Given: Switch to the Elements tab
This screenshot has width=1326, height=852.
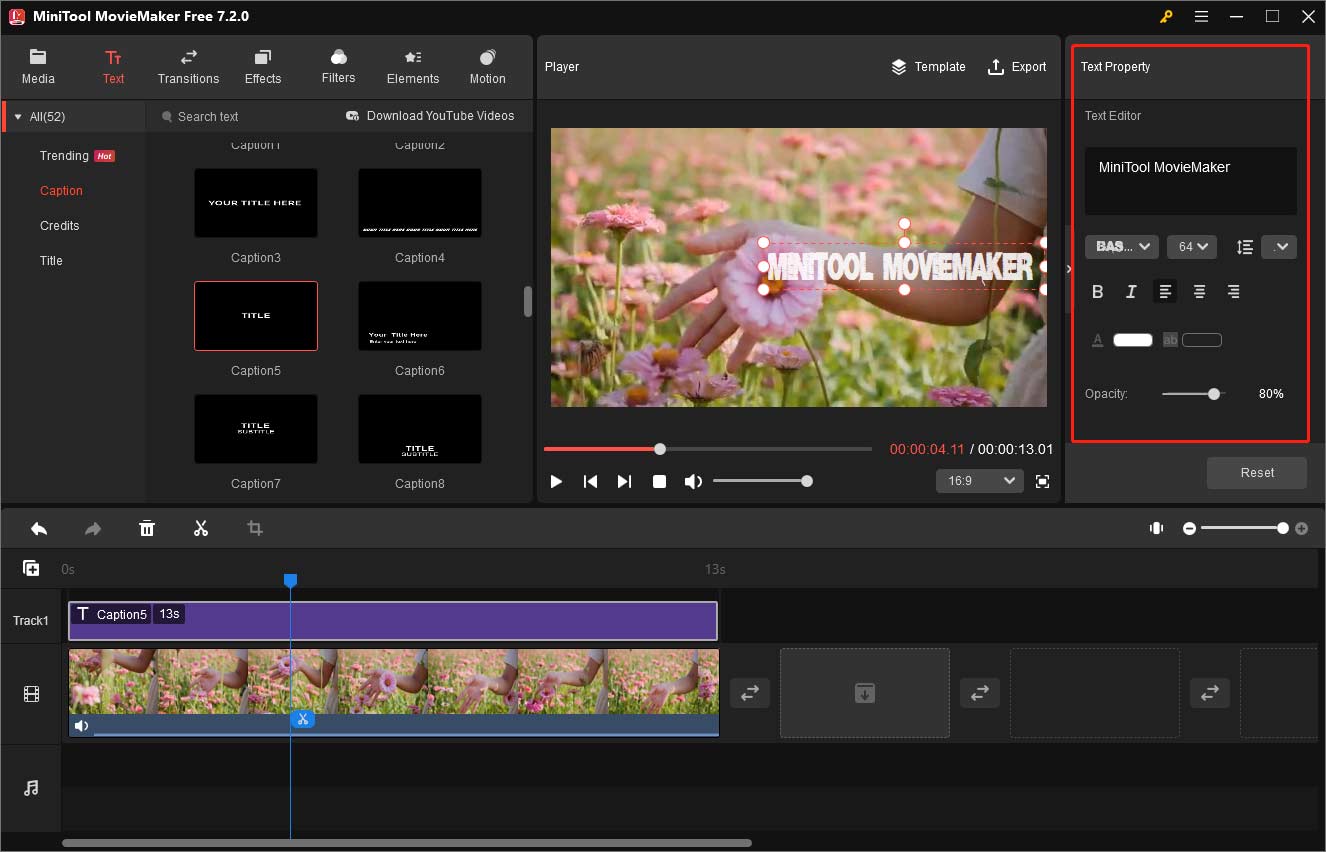Looking at the screenshot, I should pyautogui.click(x=413, y=67).
